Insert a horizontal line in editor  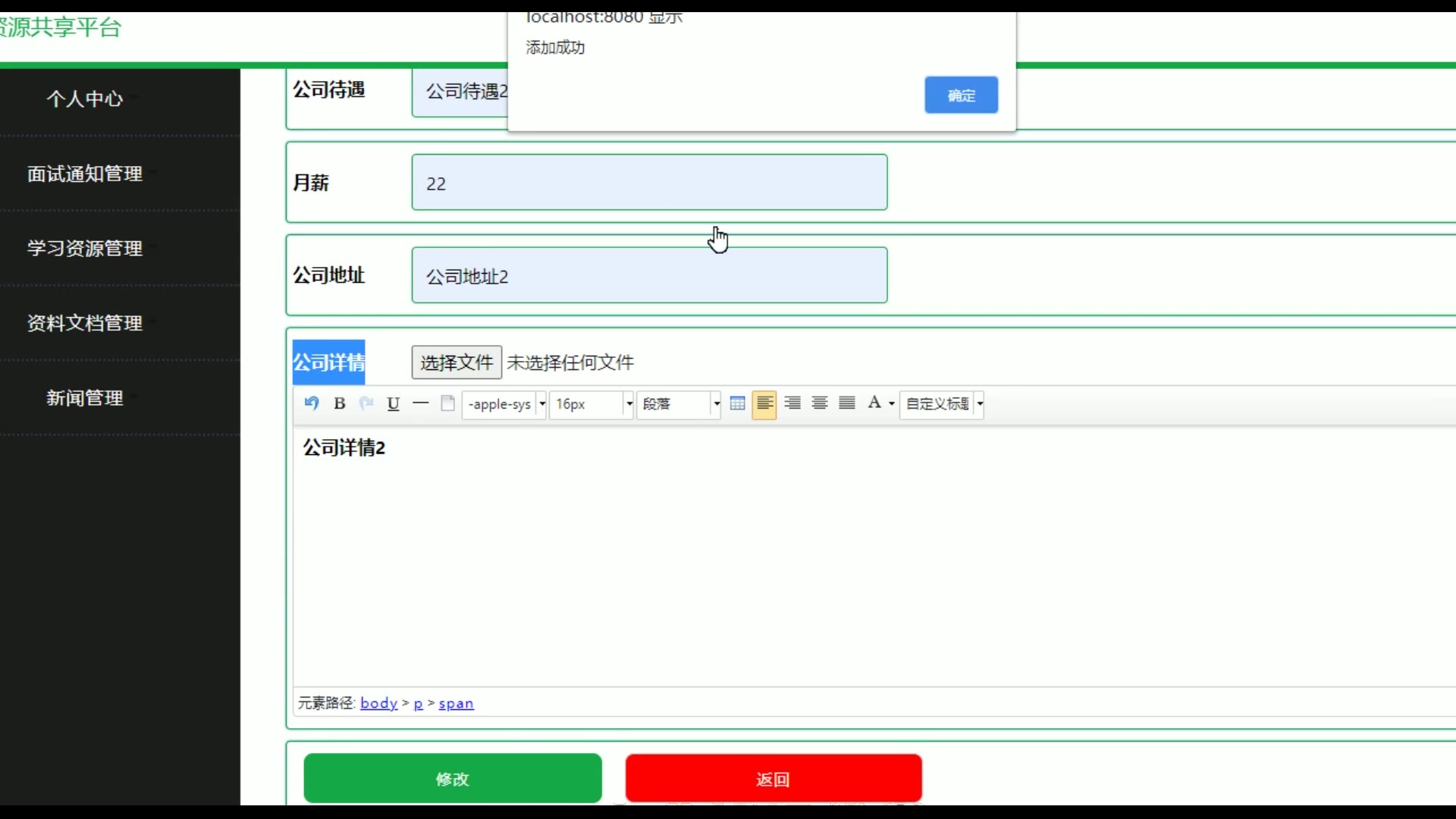click(420, 403)
